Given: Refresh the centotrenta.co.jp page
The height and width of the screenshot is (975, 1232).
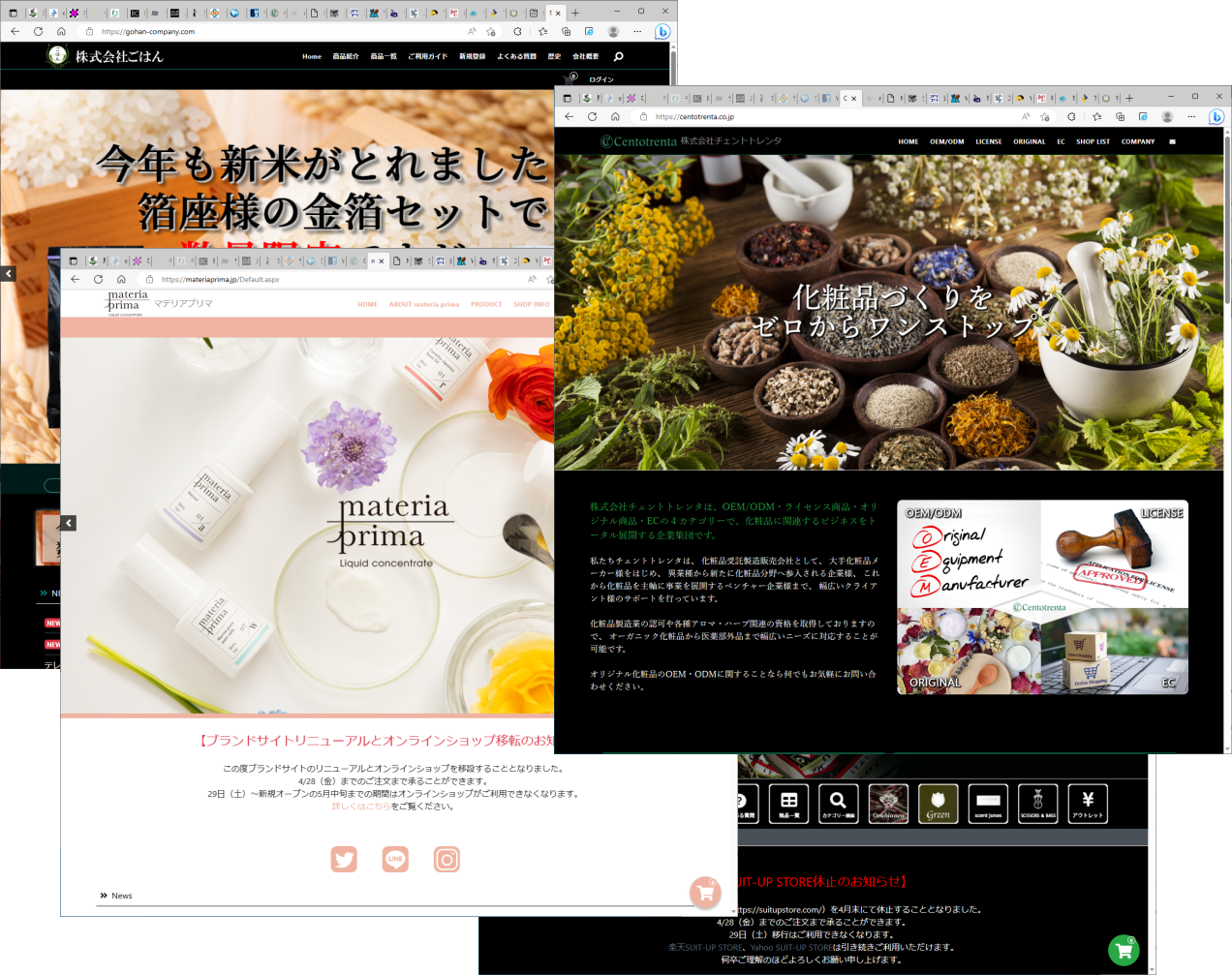Looking at the screenshot, I should (592, 116).
